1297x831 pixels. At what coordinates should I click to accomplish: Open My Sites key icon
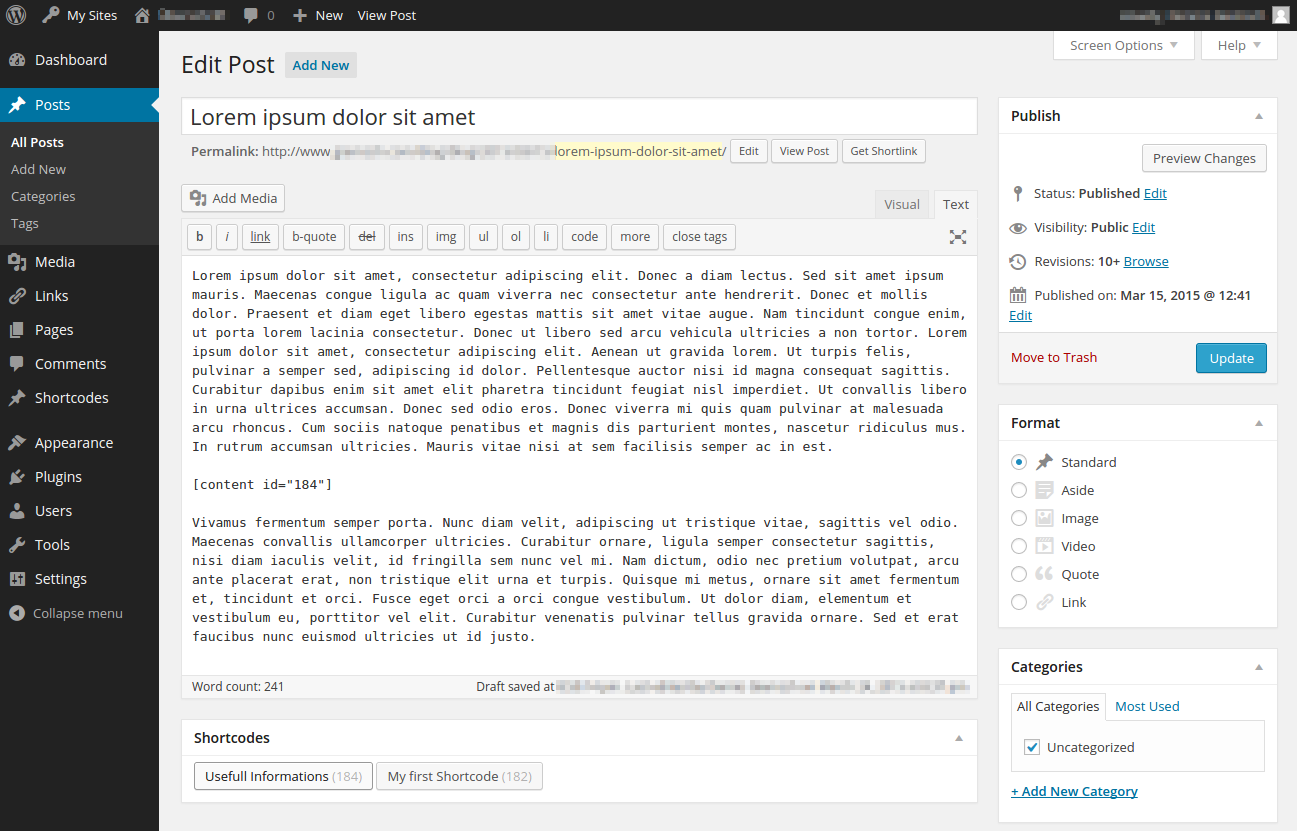[x=50, y=15]
